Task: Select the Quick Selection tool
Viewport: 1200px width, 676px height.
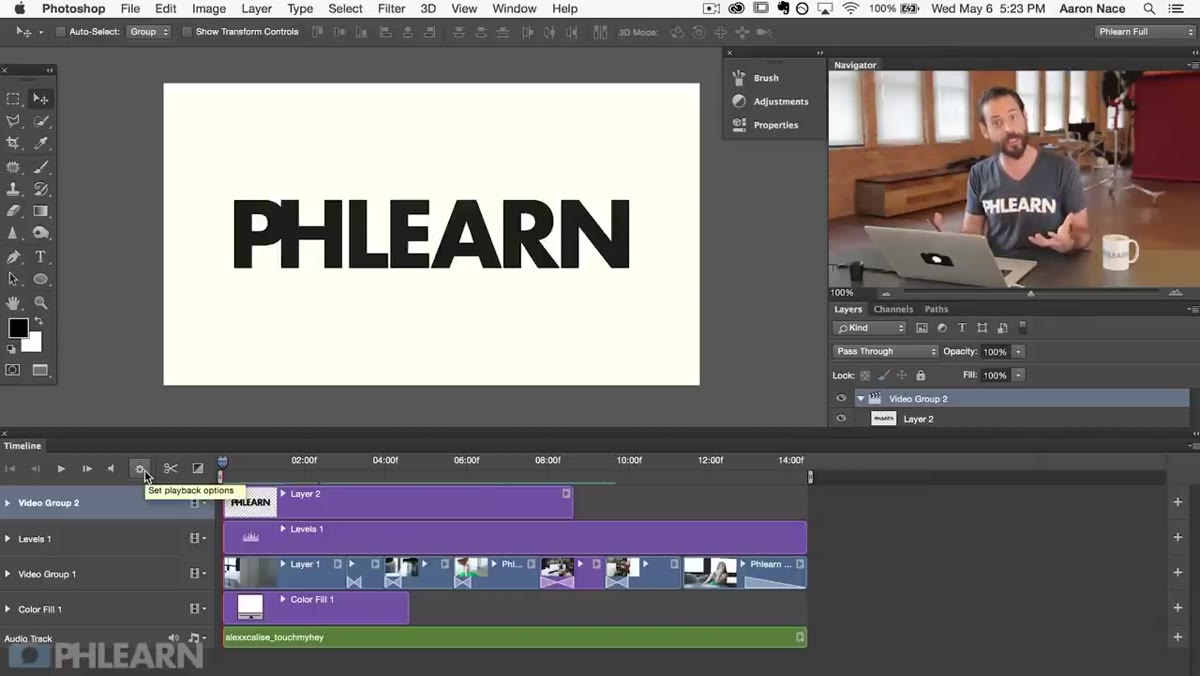Action: pyautogui.click(x=41, y=121)
